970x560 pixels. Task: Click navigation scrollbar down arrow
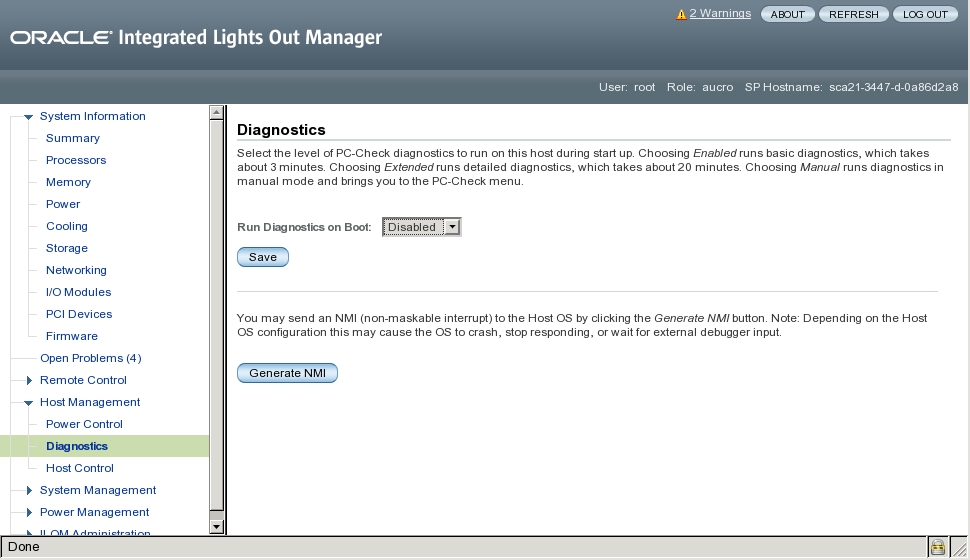216,527
